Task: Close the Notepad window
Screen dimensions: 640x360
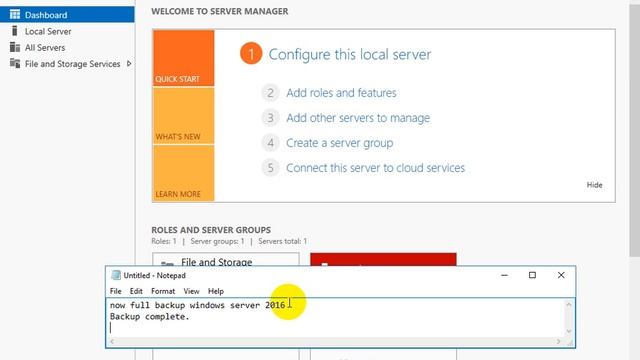Action: point(561,275)
